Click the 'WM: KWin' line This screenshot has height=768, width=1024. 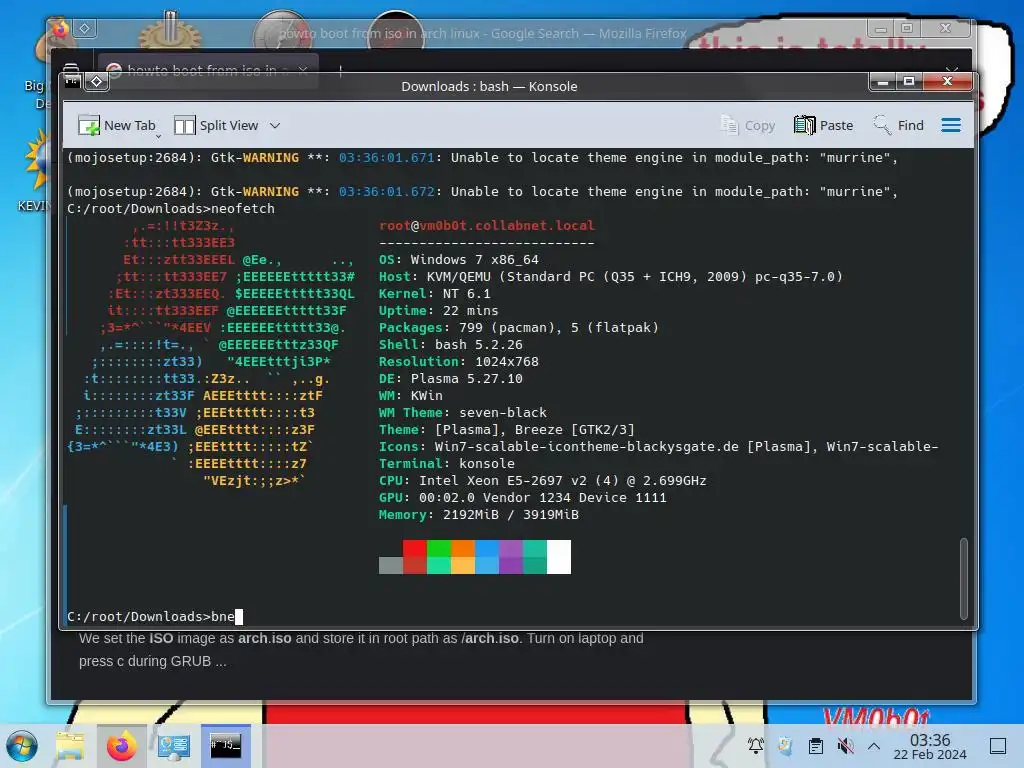pyautogui.click(x=411, y=396)
